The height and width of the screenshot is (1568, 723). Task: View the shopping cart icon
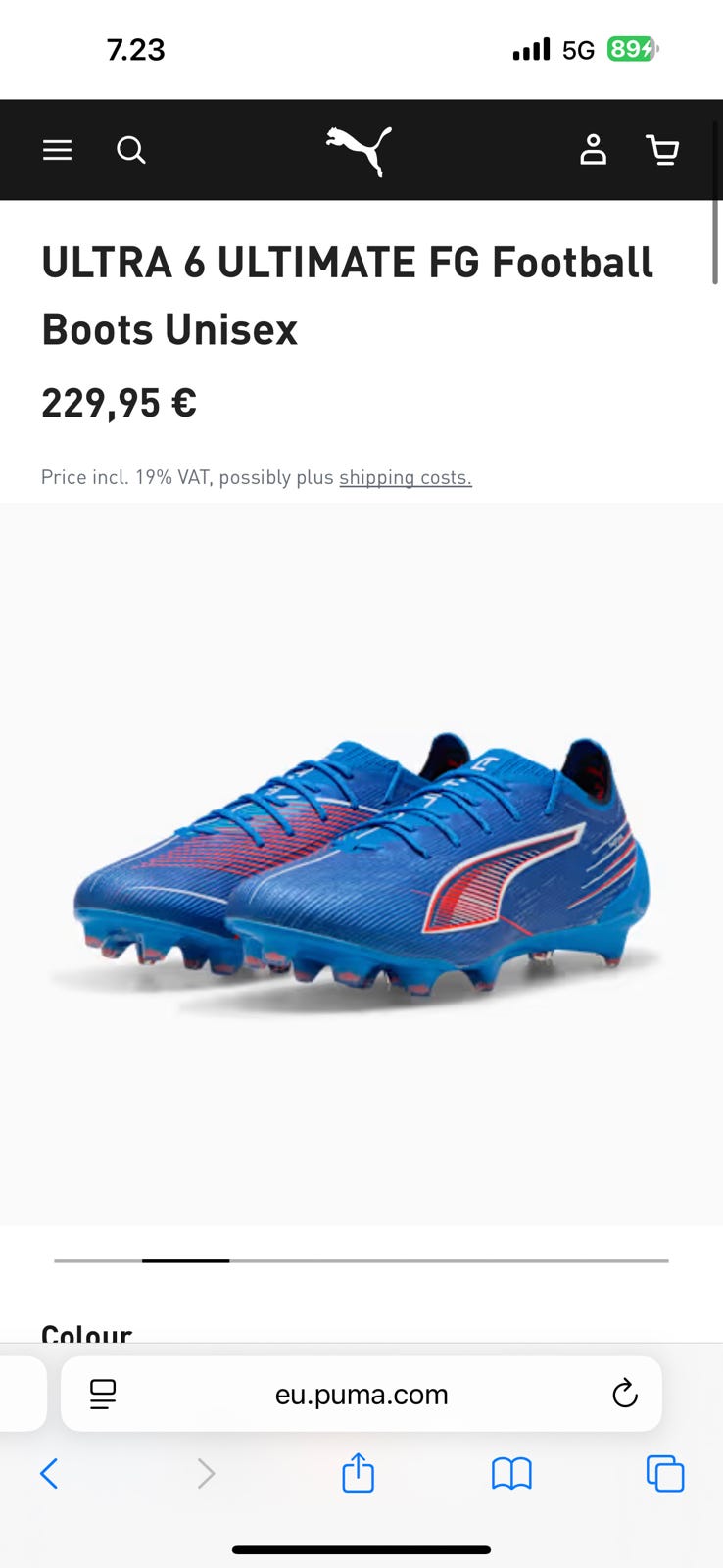coord(663,150)
